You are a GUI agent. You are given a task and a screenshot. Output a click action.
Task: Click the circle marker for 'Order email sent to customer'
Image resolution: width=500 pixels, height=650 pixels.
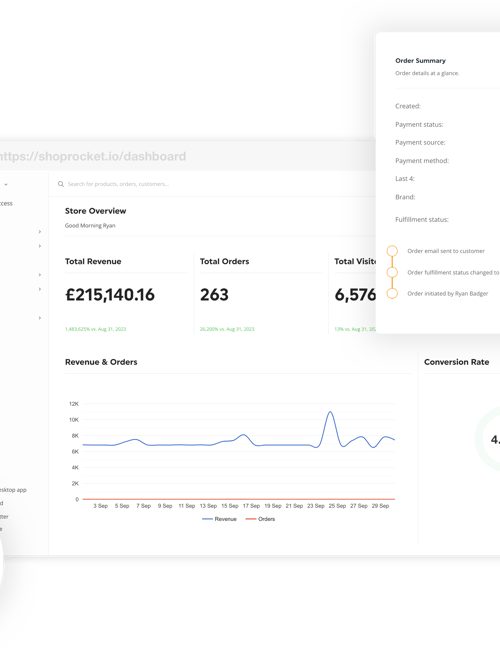click(392, 251)
